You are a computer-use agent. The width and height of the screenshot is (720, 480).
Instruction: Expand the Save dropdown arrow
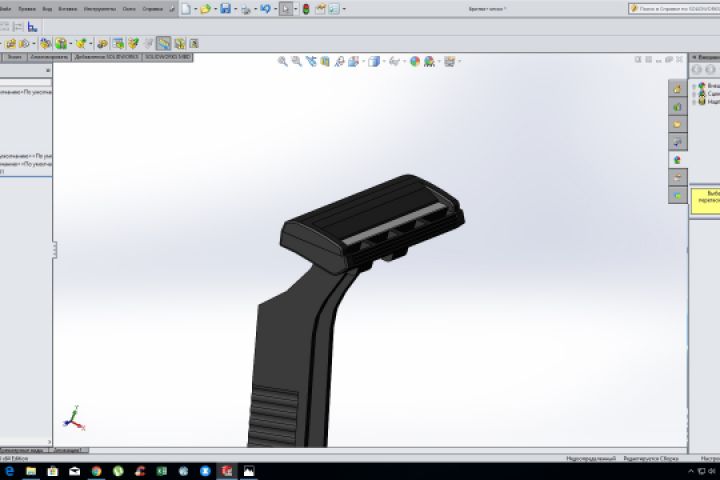pos(235,9)
